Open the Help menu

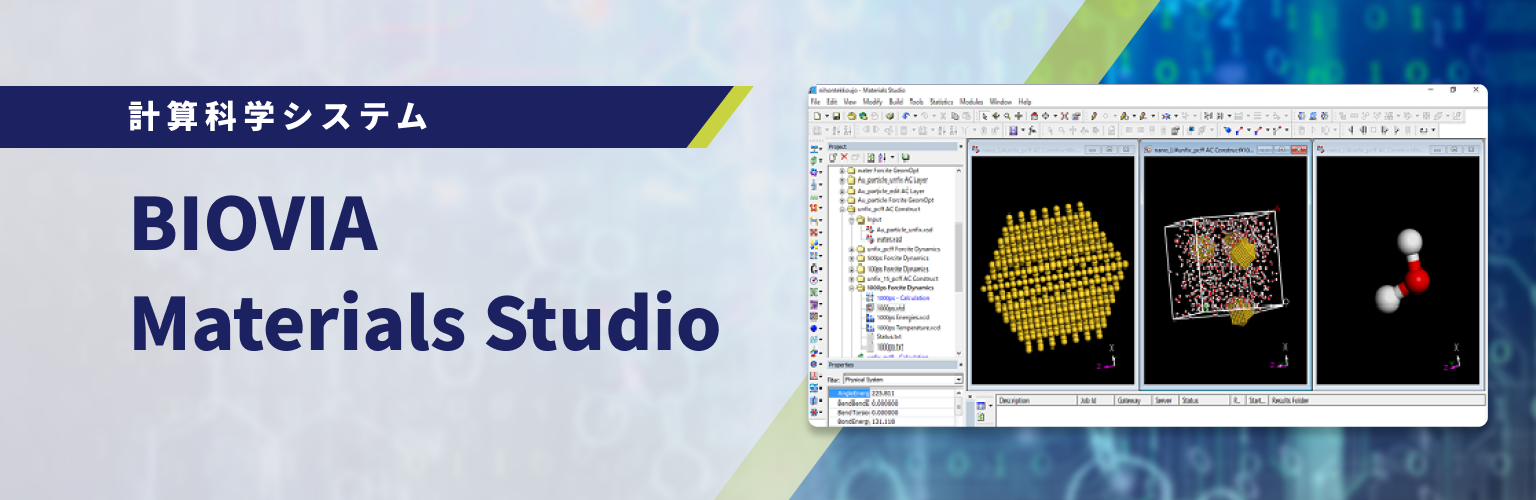click(1025, 101)
